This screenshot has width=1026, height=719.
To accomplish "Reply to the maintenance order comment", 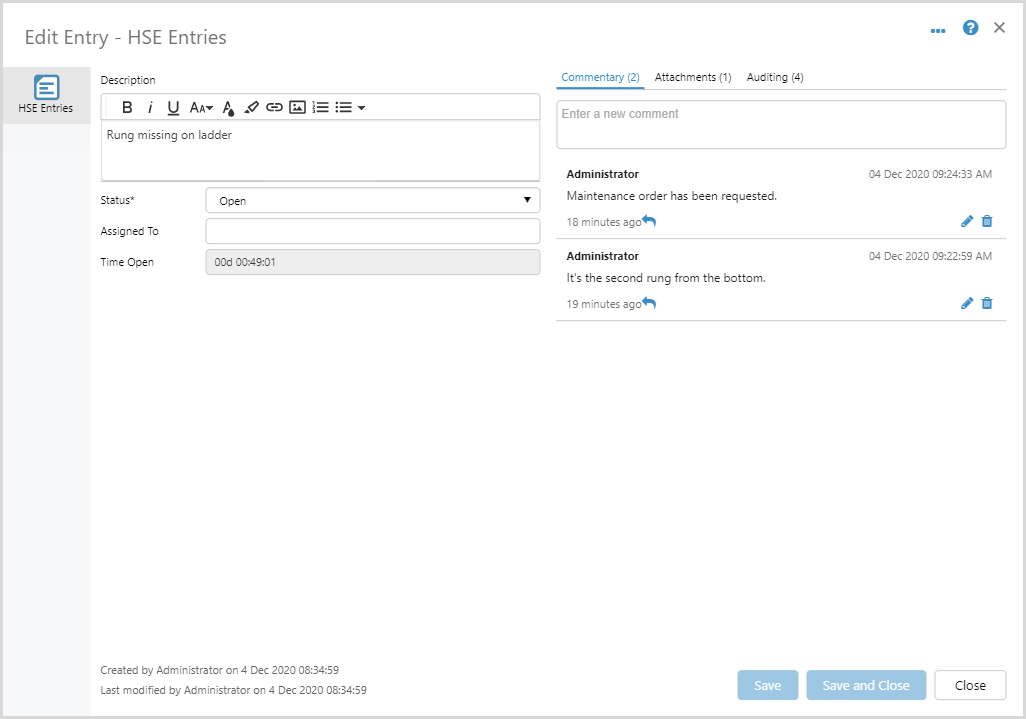I will point(649,221).
